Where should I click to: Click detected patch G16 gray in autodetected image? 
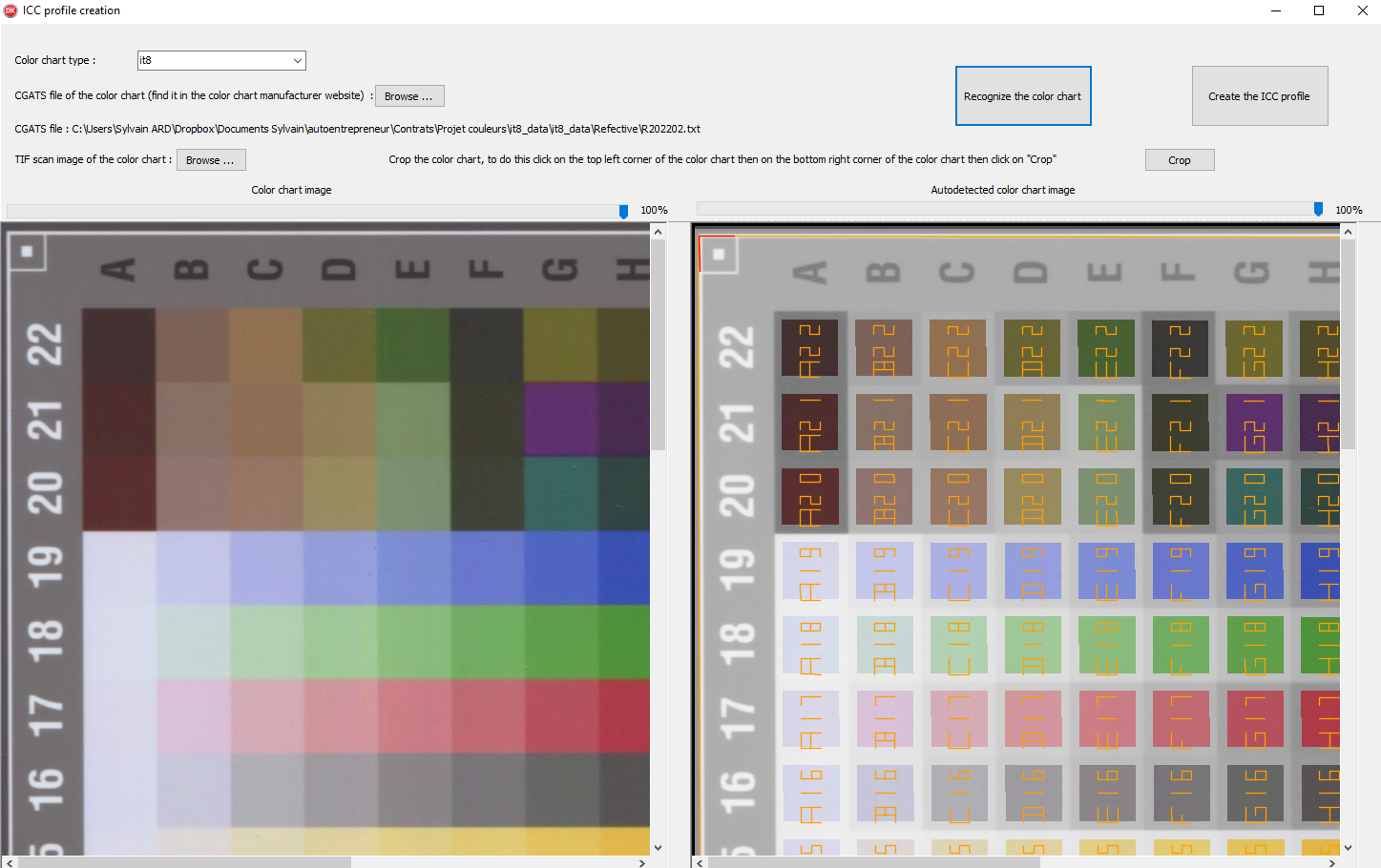tap(1254, 794)
